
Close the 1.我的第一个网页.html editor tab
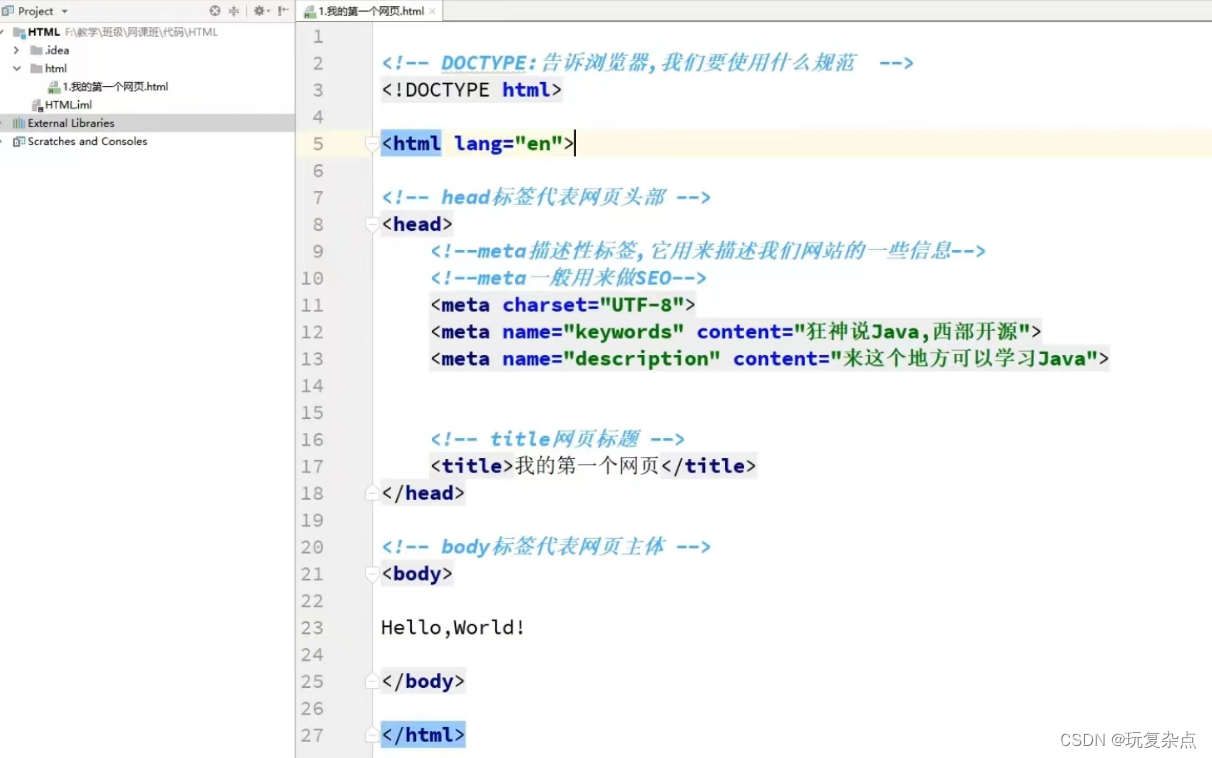click(432, 11)
